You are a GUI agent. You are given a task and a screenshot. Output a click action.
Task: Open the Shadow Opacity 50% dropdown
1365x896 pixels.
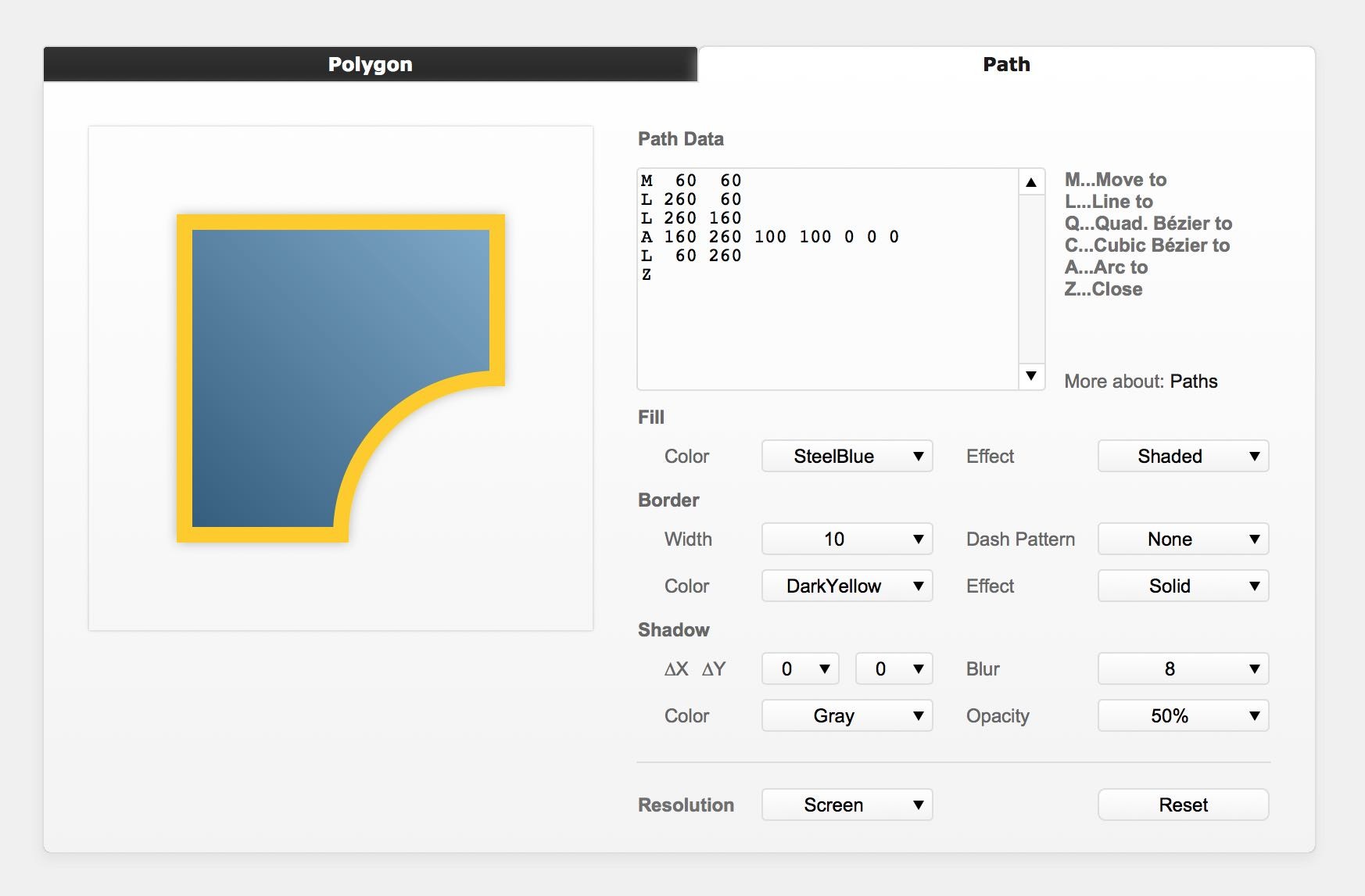pos(1183,715)
